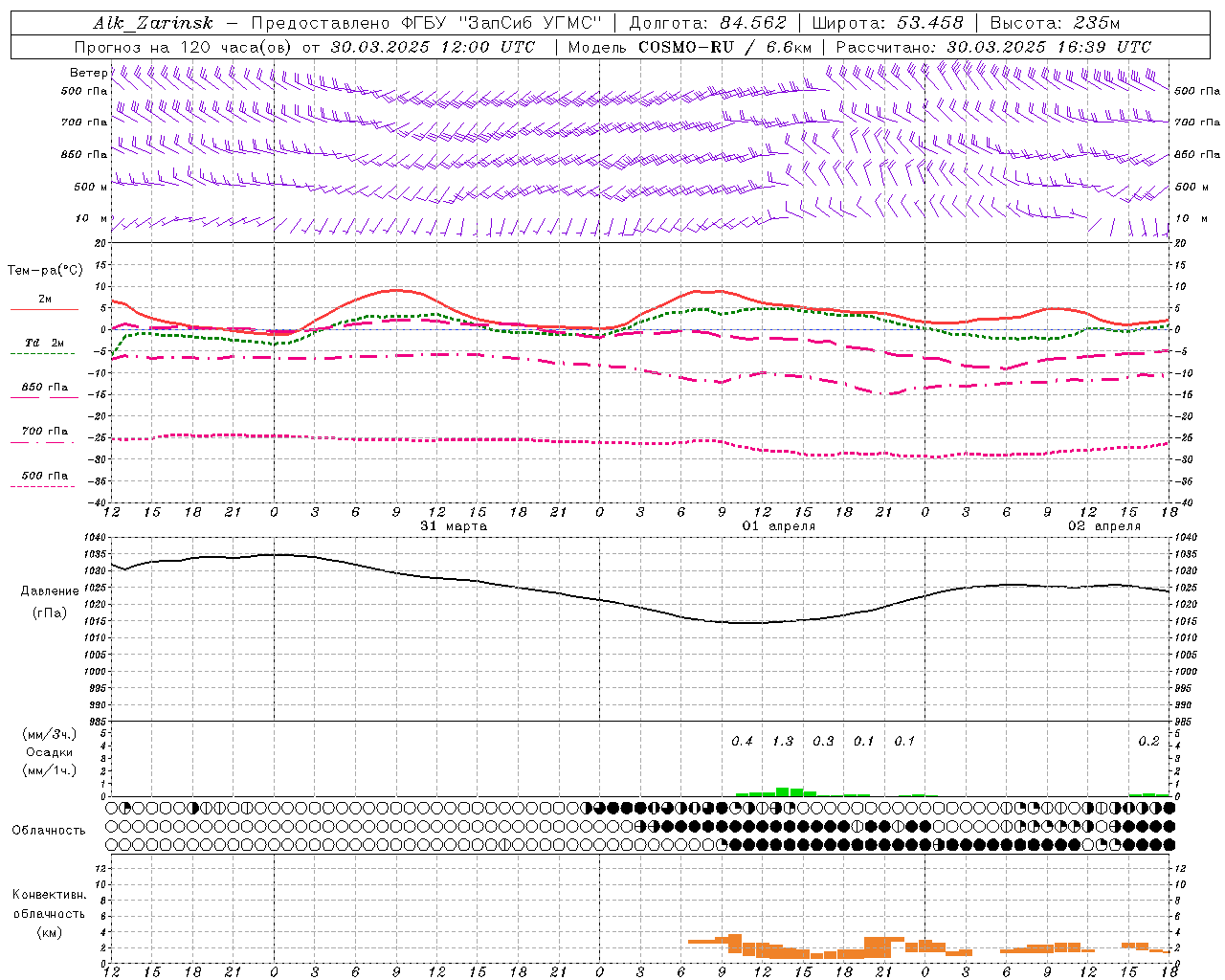Click the 02 апреля date label
The width and height of the screenshot is (1225, 980).
[x=1104, y=526]
